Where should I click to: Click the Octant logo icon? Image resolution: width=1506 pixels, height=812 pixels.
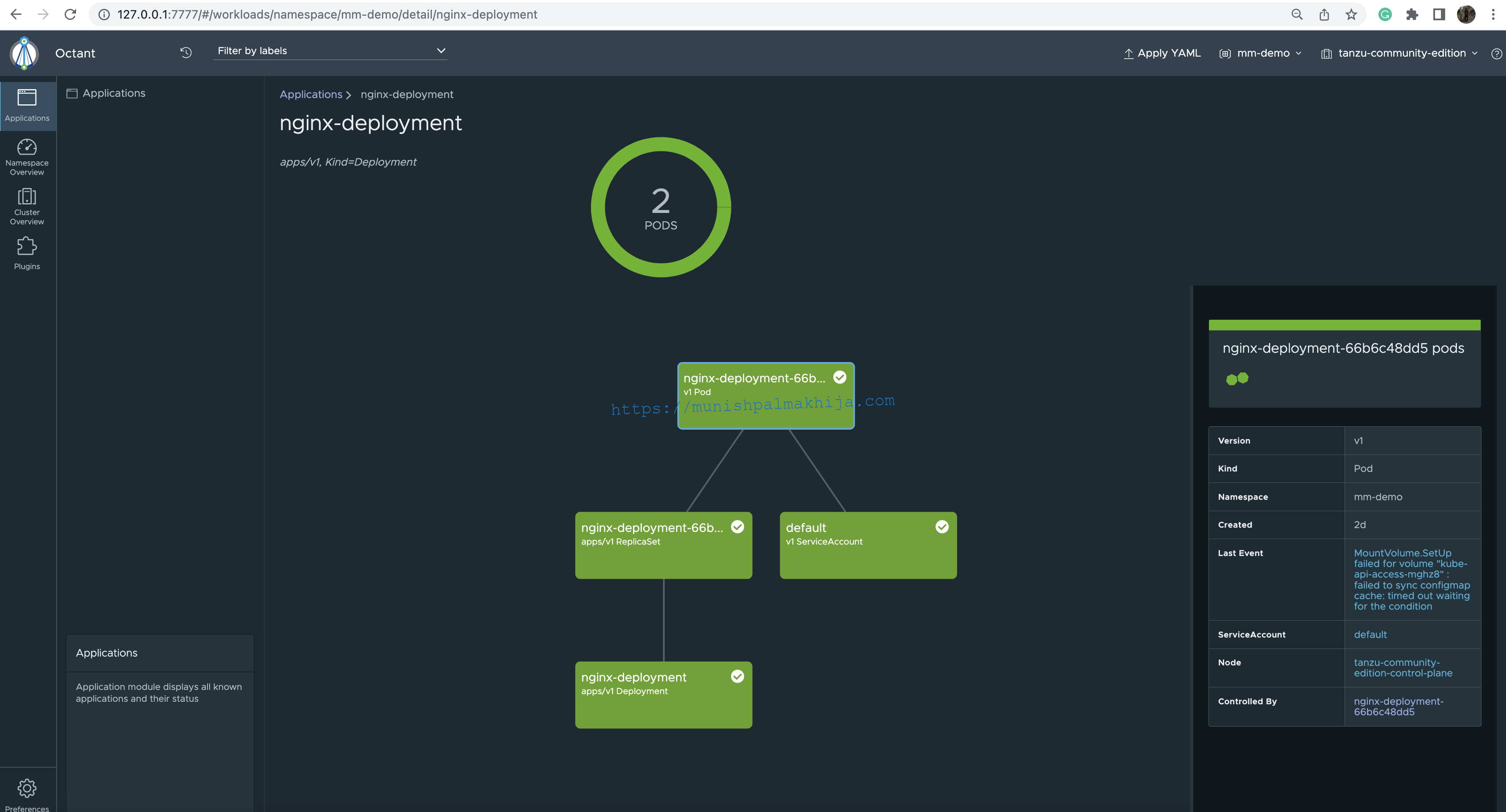(24, 53)
